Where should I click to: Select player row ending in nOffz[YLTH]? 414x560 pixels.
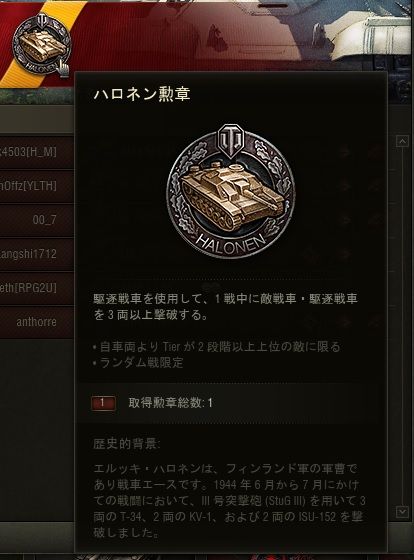click(x=37, y=186)
